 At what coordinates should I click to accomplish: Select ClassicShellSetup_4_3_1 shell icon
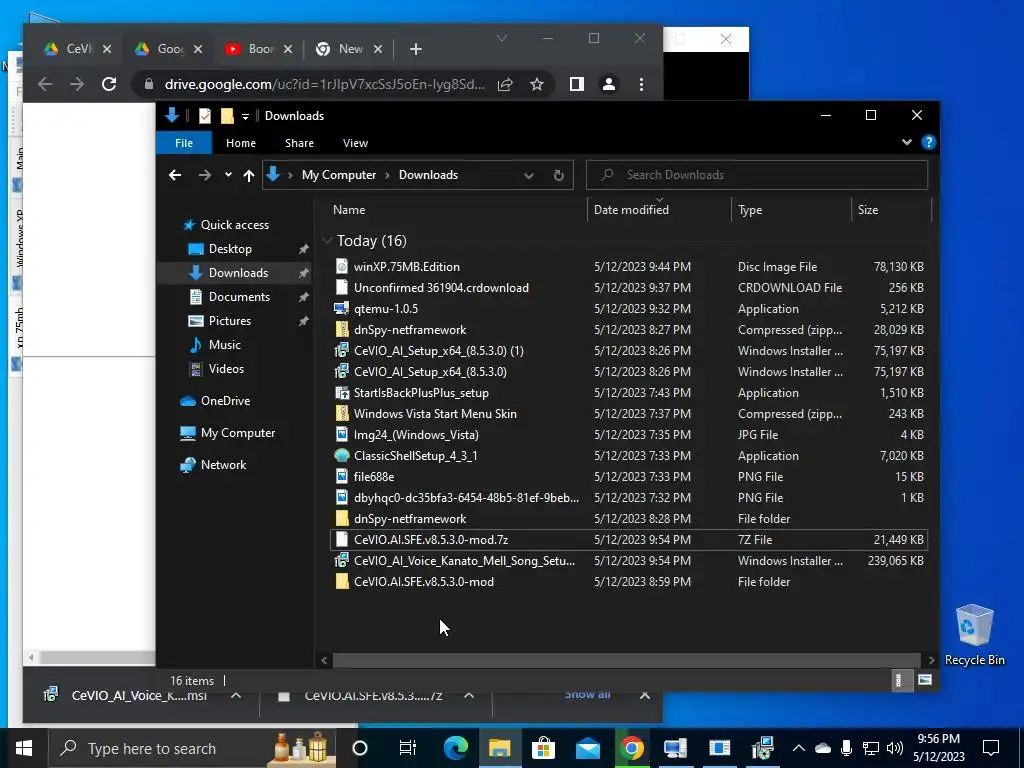coord(342,455)
